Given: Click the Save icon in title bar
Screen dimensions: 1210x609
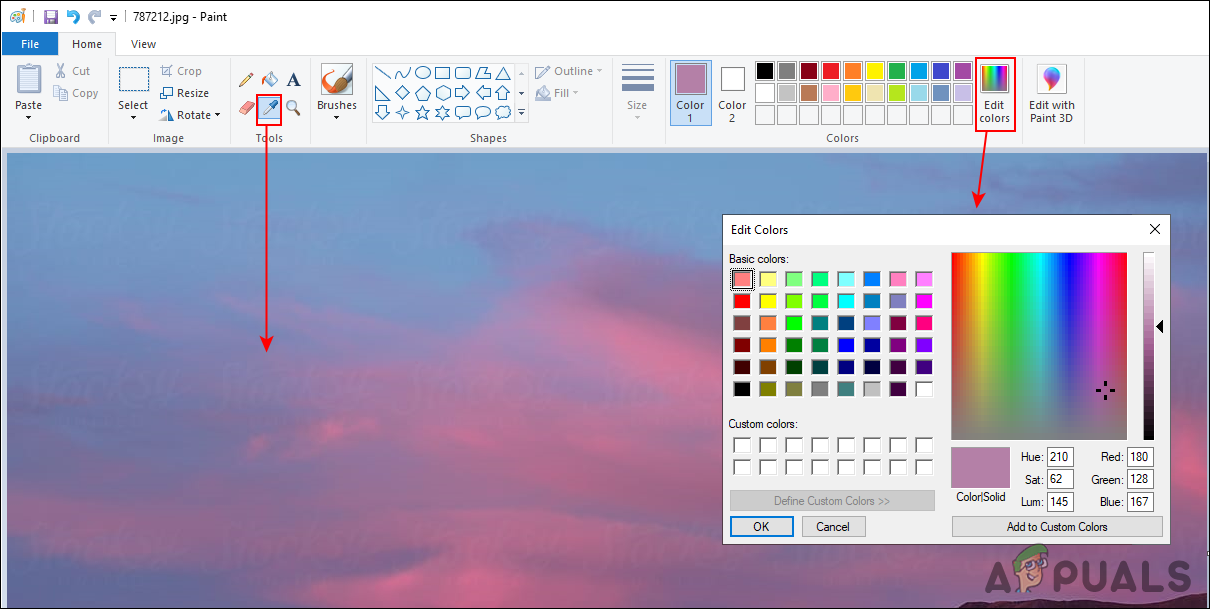Looking at the screenshot, I should pos(51,17).
